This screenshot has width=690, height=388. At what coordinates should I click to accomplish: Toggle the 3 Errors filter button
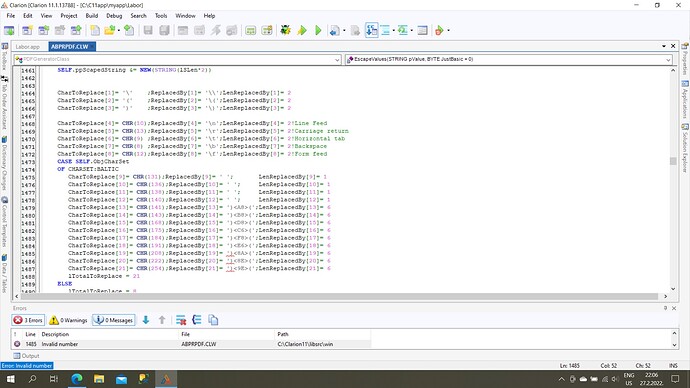pyautogui.click(x=28, y=320)
